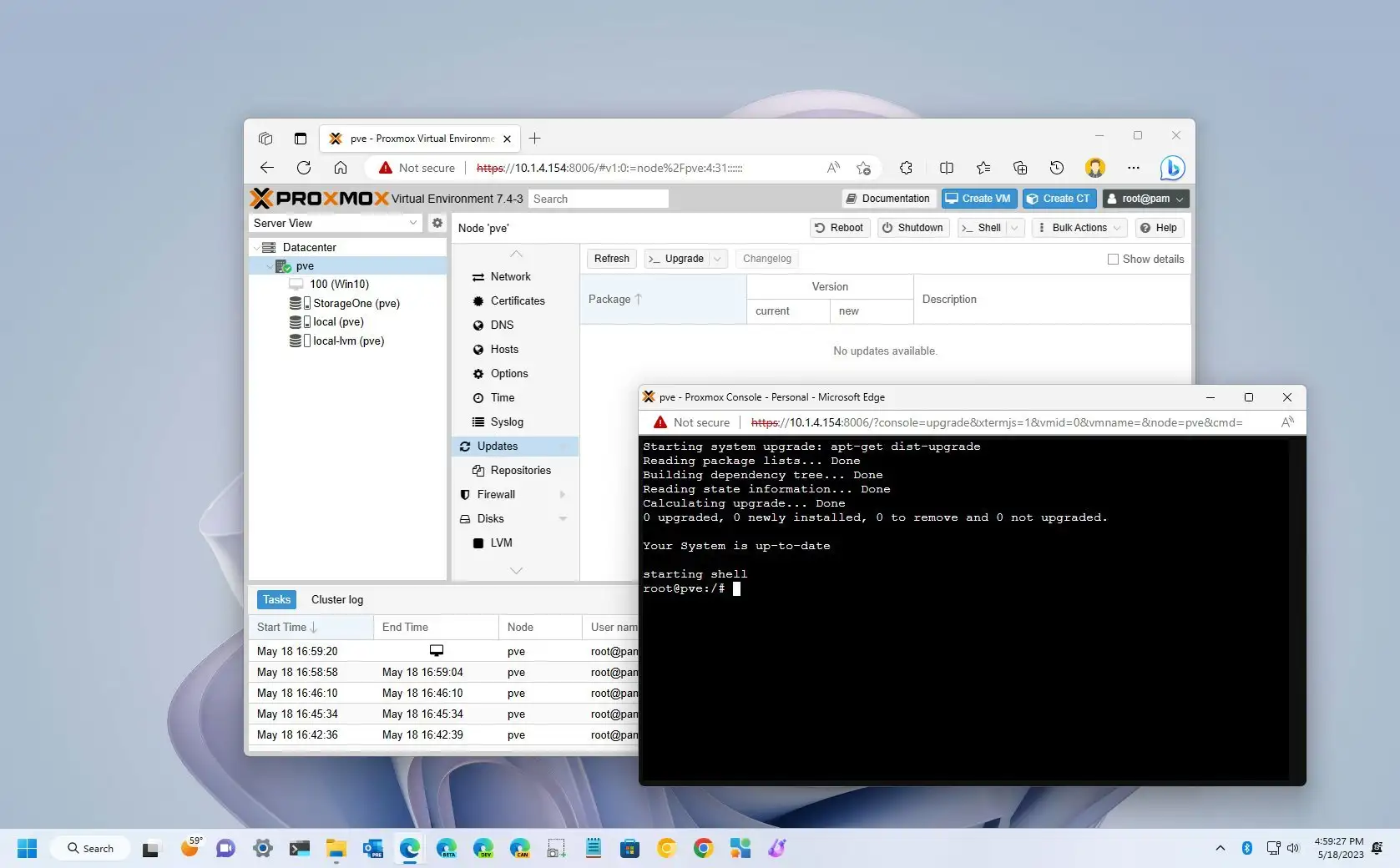This screenshot has height=868, width=1400.
Task: Open the root@pam user menu
Action: point(1145,198)
